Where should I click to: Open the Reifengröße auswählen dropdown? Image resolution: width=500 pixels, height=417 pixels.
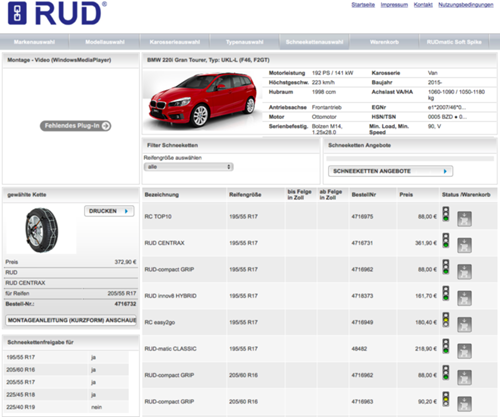[188, 167]
